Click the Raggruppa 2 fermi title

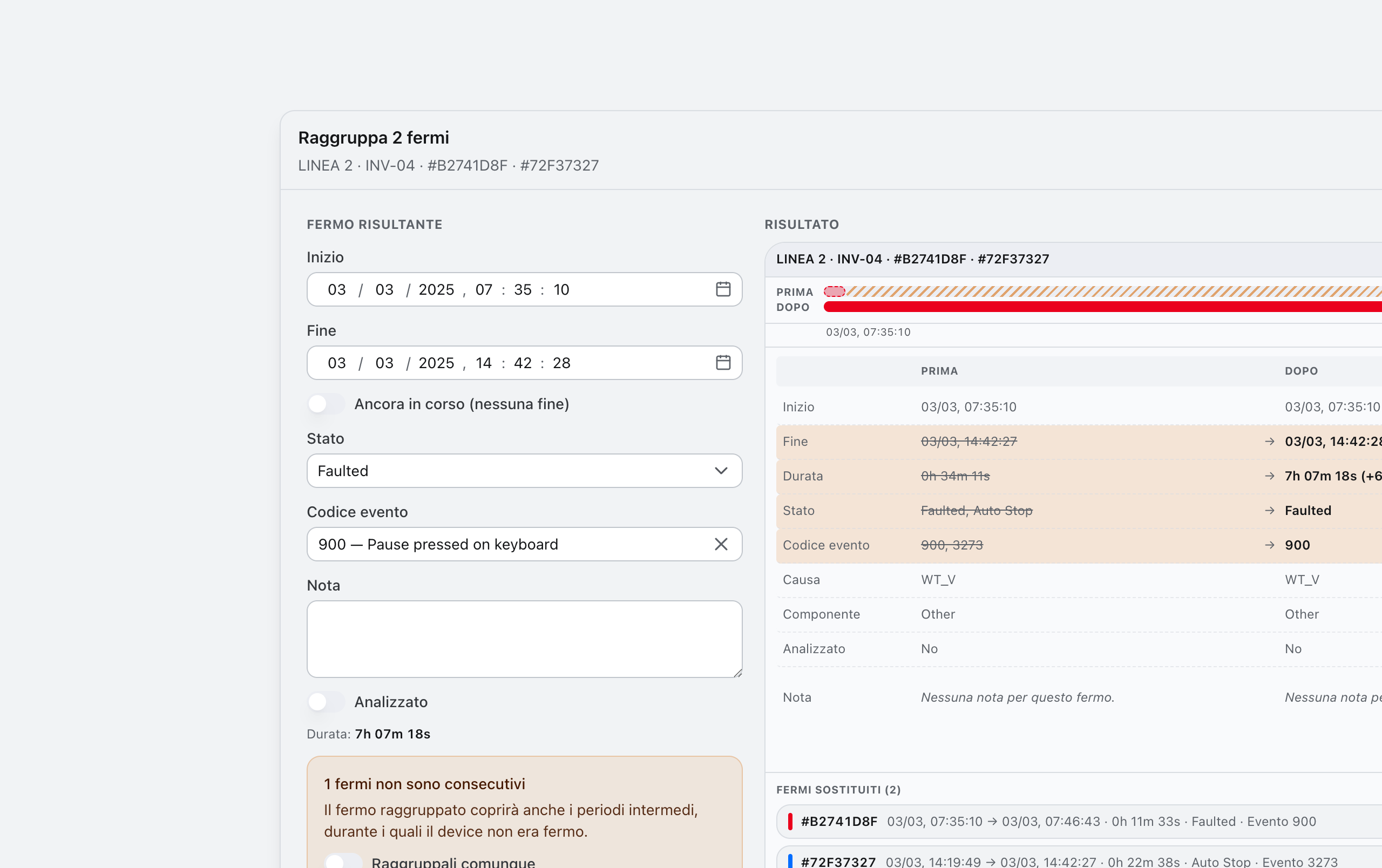click(x=374, y=138)
